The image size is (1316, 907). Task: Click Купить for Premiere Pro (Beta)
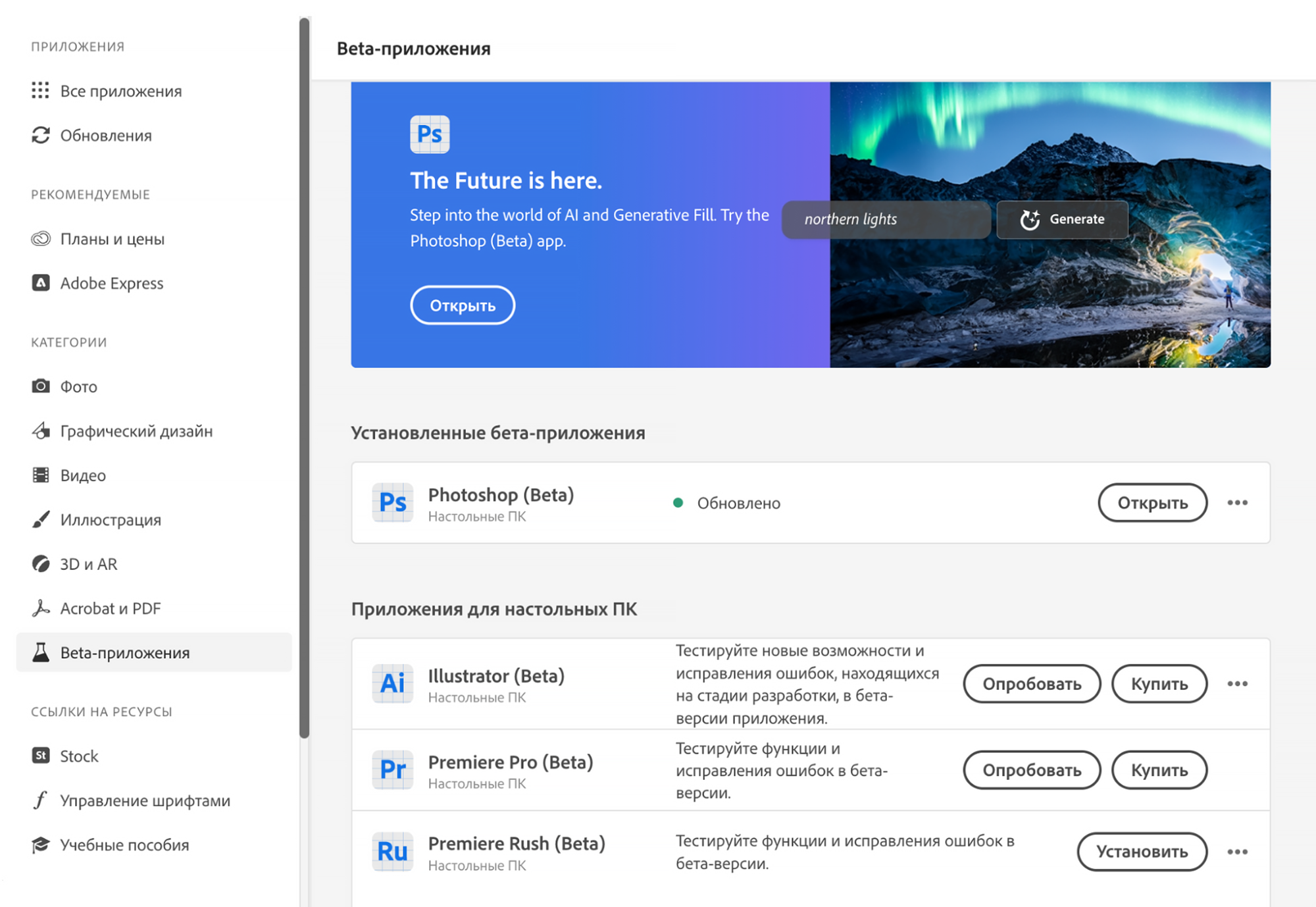[1159, 770]
